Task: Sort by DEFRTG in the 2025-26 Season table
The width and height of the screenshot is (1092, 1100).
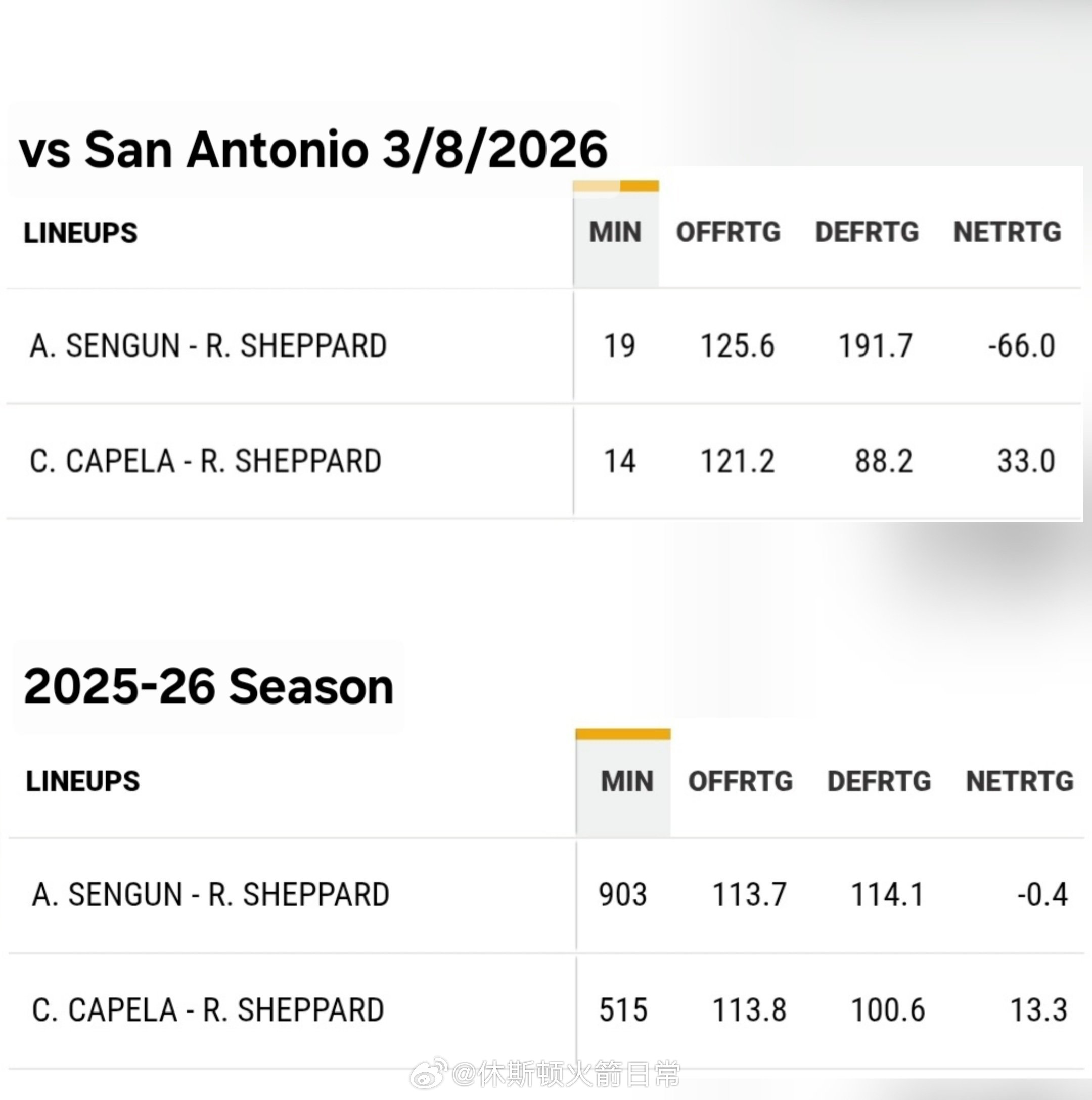Action: pyautogui.click(x=879, y=781)
